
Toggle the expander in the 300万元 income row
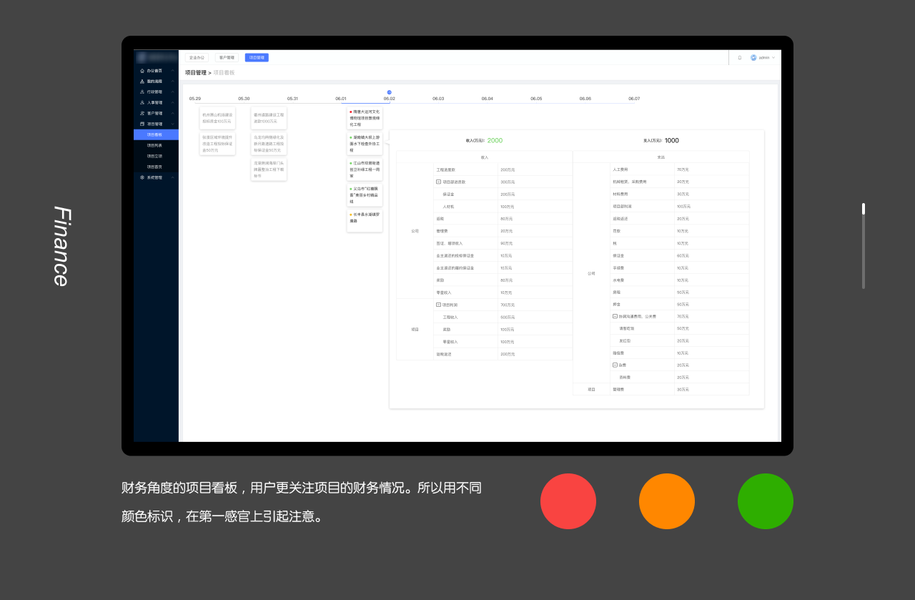pos(438,182)
